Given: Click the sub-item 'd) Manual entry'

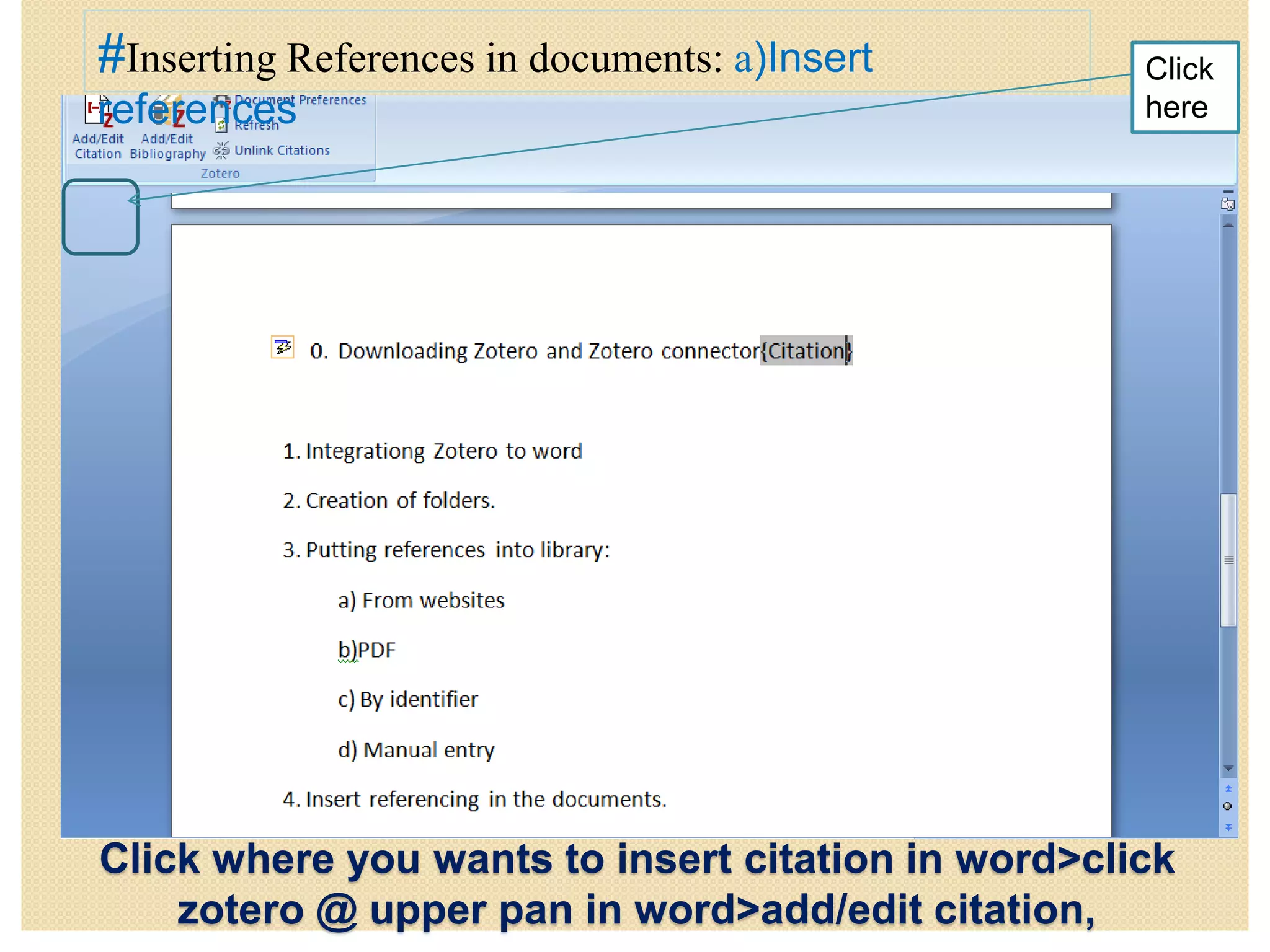Looking at the screenshot, I should pyautogui.click(x=416, y=750).
